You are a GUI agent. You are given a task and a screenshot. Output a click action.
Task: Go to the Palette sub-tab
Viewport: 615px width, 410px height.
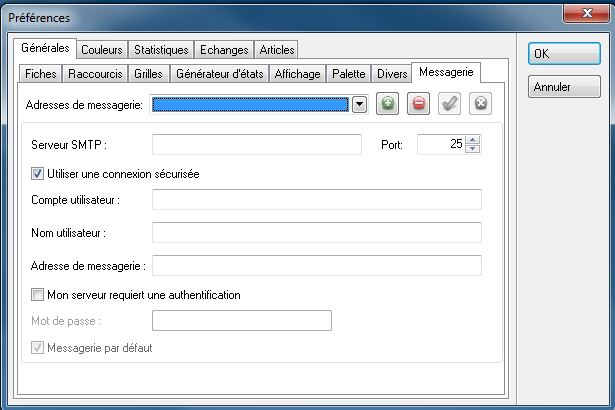click(x=348, y=74)
